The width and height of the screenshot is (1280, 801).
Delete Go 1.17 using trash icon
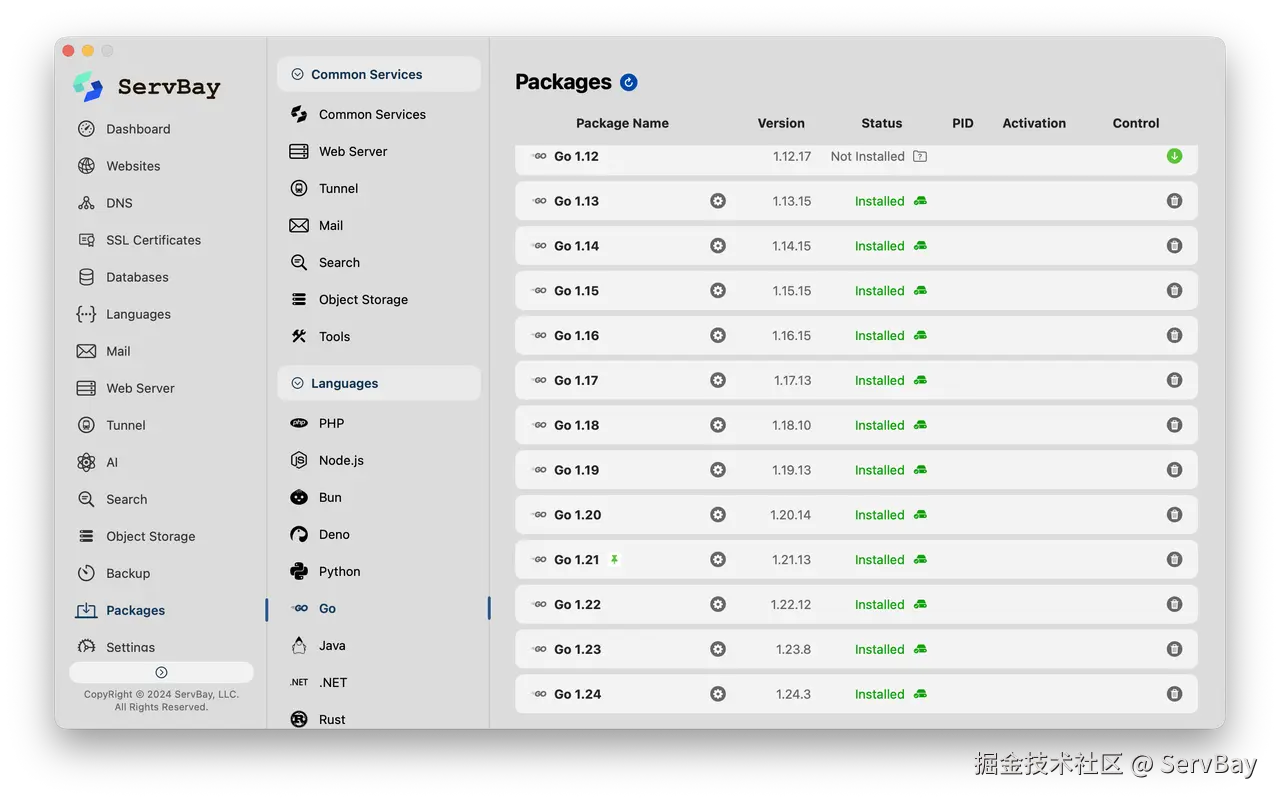[1174, 380]
